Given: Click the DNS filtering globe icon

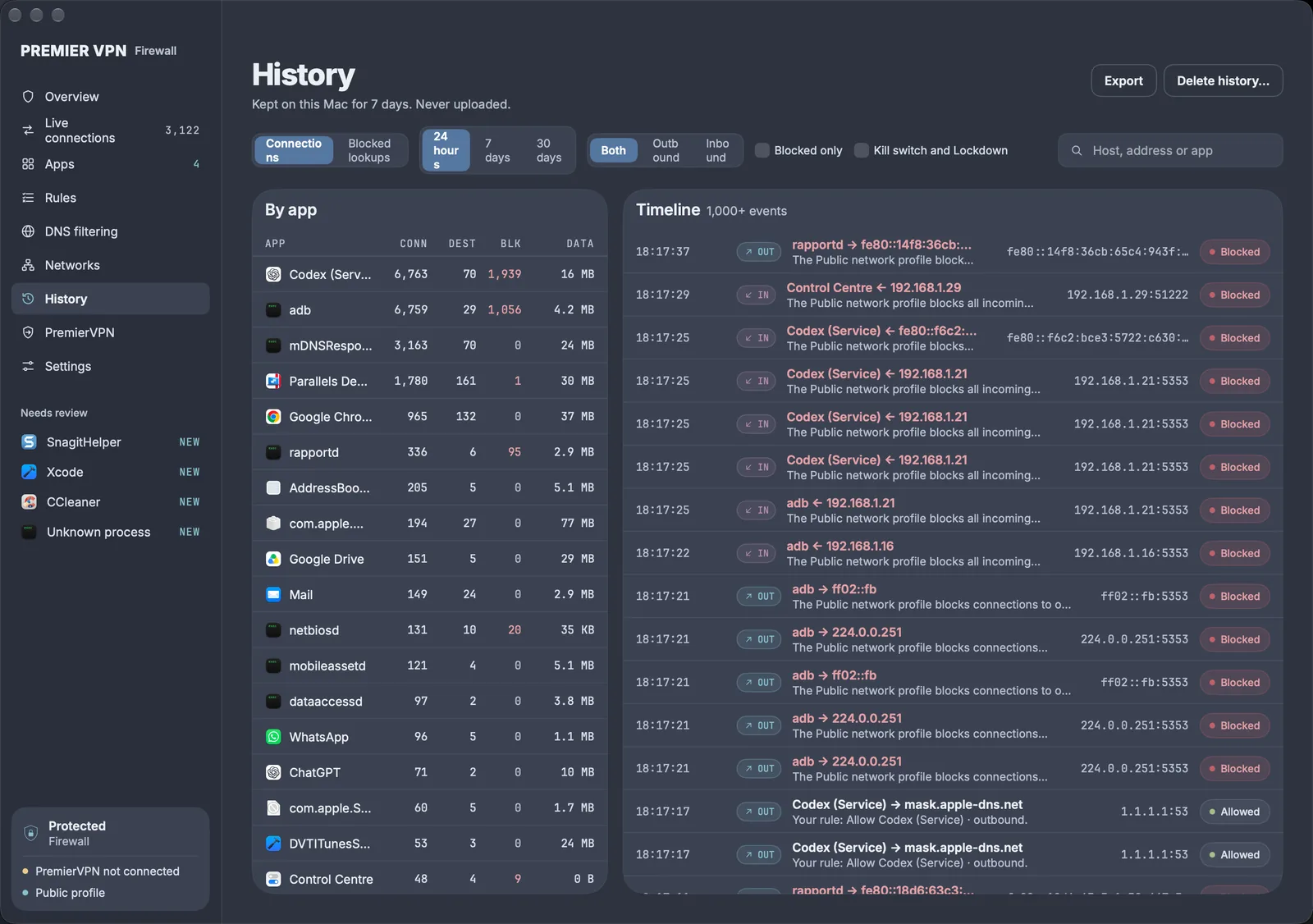Looking at the screenshot, I should [x=28, y=231].
